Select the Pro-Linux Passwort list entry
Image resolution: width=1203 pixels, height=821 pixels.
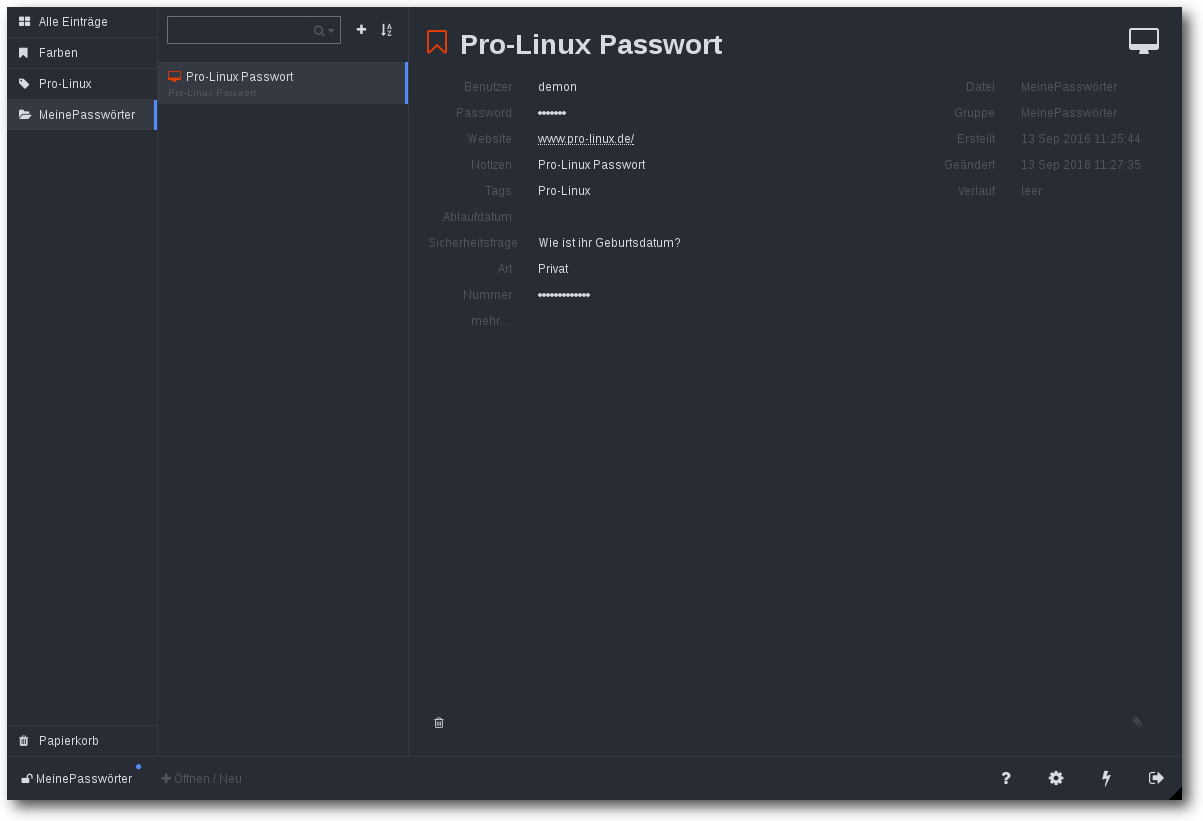282,83
